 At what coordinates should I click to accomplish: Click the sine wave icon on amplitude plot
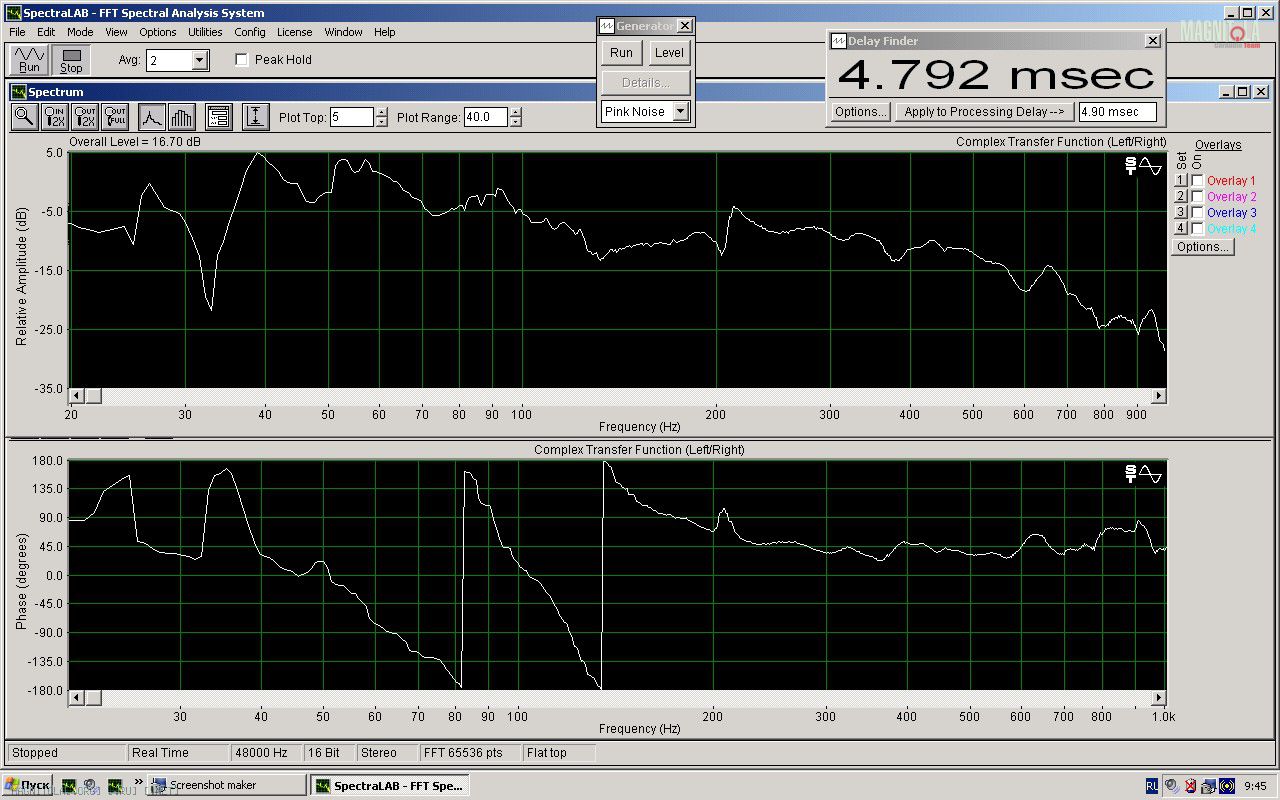point(1151,166)
